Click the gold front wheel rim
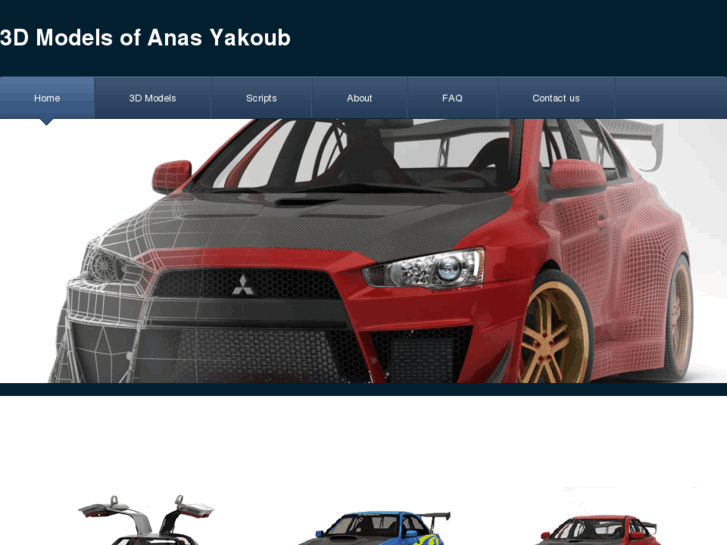Viewport: 727px width, 545px height. [555, 333]
